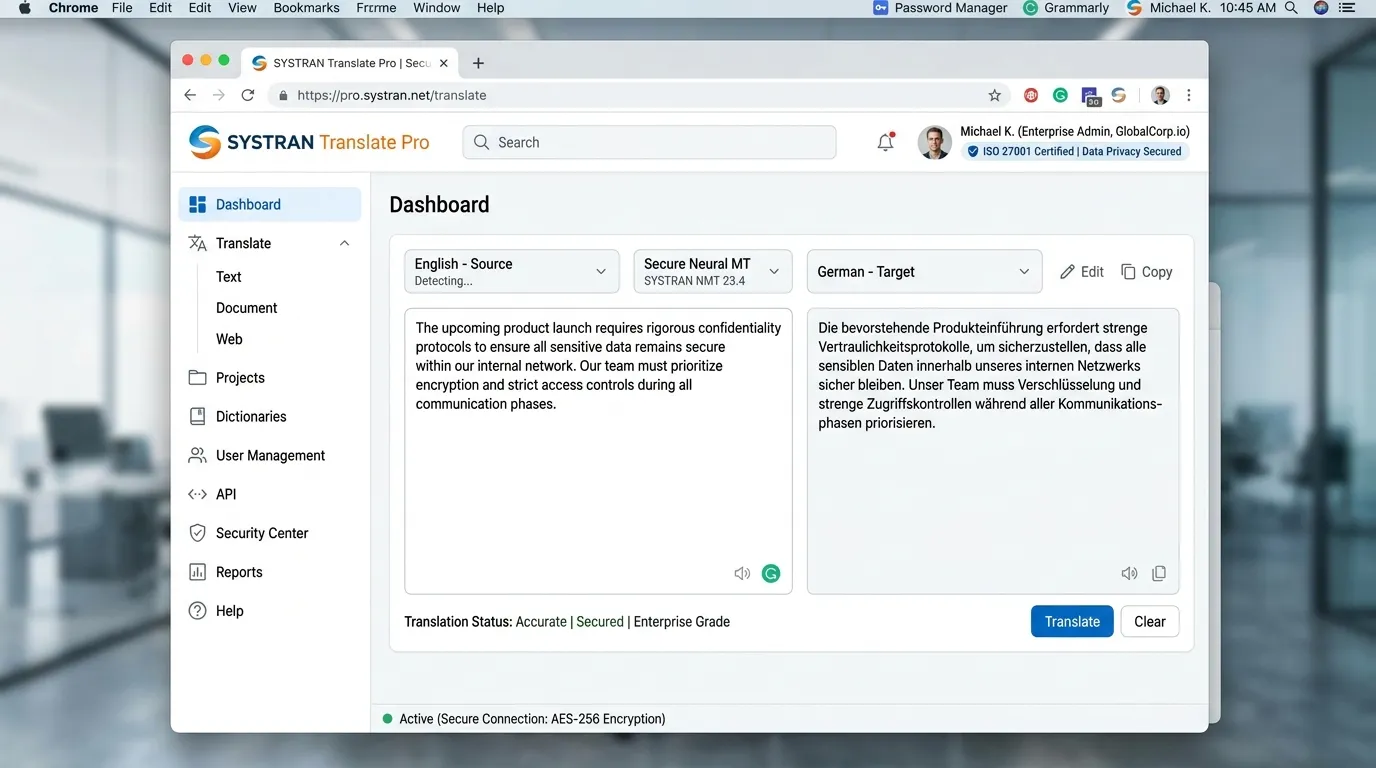Open a new browser tab
The width and height of the screenshot is (1376, 768).
point(478,63)
